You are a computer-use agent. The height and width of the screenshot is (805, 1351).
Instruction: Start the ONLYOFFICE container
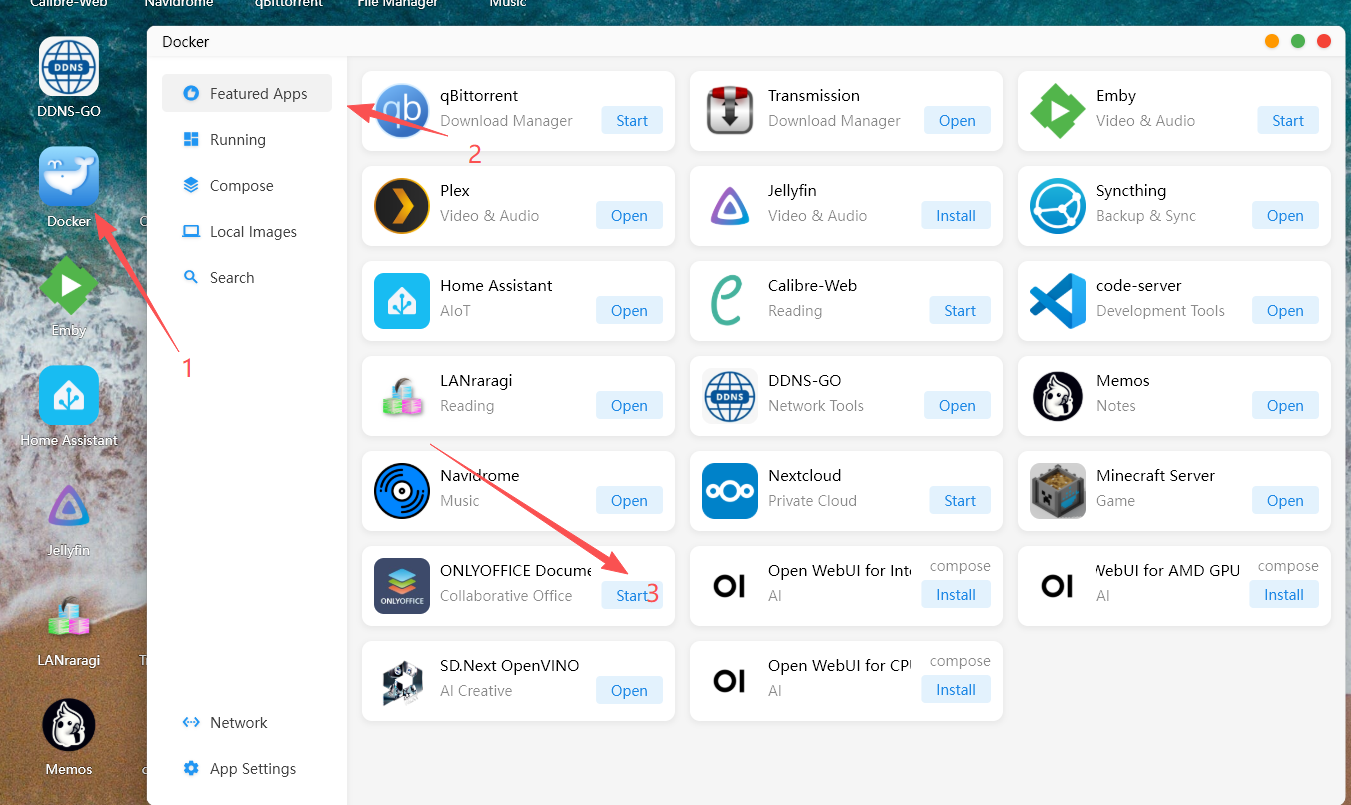[x=632, y=595]
